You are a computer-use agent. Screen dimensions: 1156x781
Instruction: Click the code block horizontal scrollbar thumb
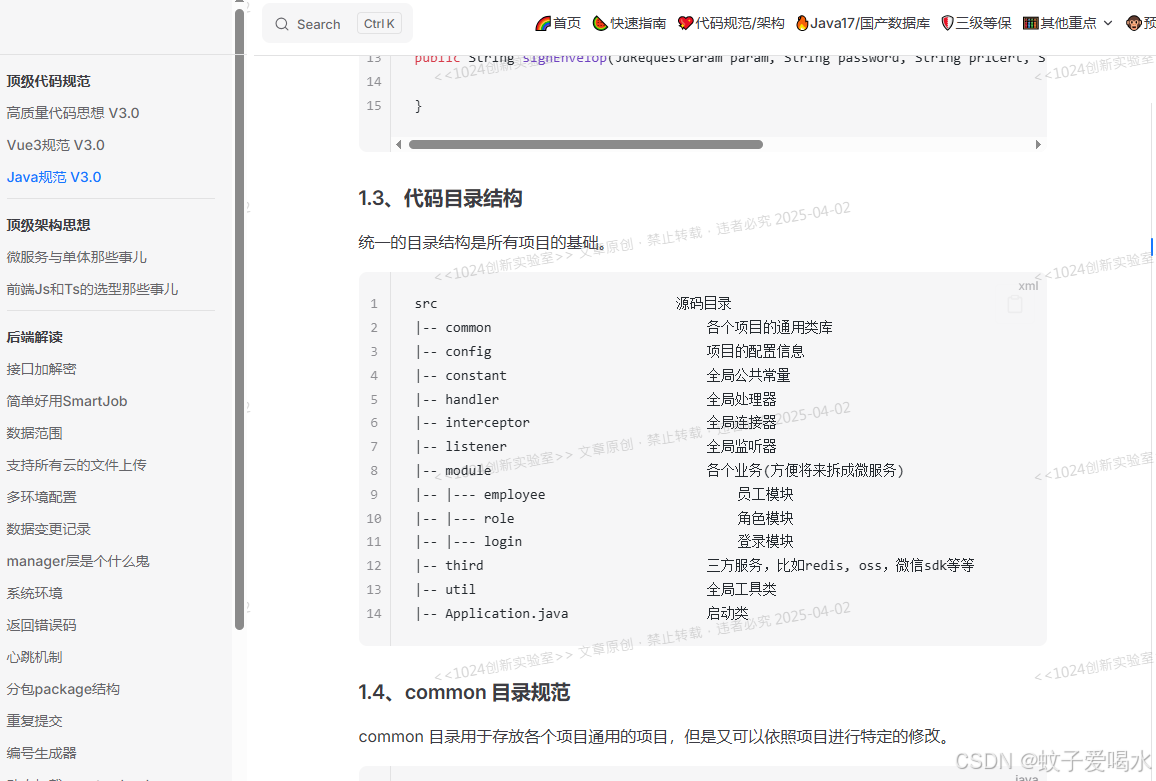tap(586, 144)
